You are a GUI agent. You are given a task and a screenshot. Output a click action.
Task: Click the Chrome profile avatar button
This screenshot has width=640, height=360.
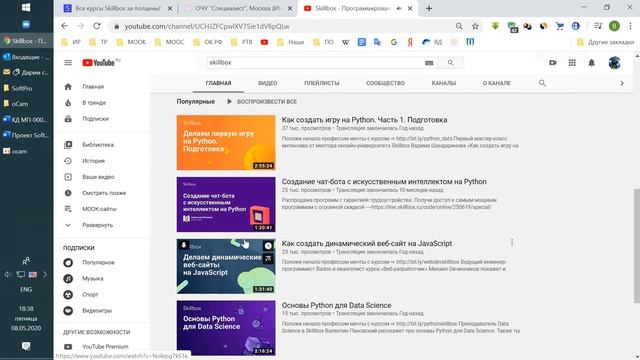pos(614,26)
